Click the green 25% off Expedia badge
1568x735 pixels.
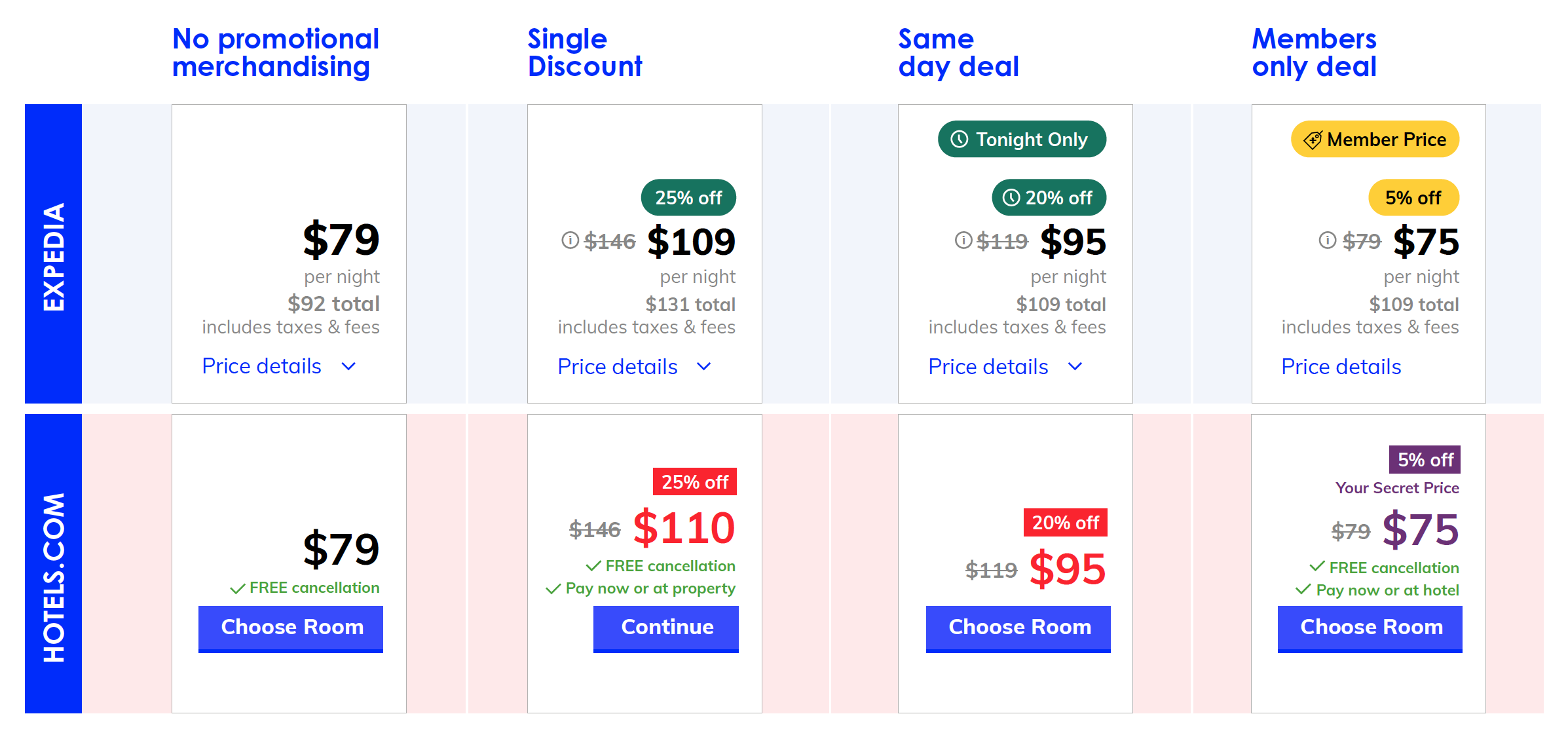click(x=688, y=198)
